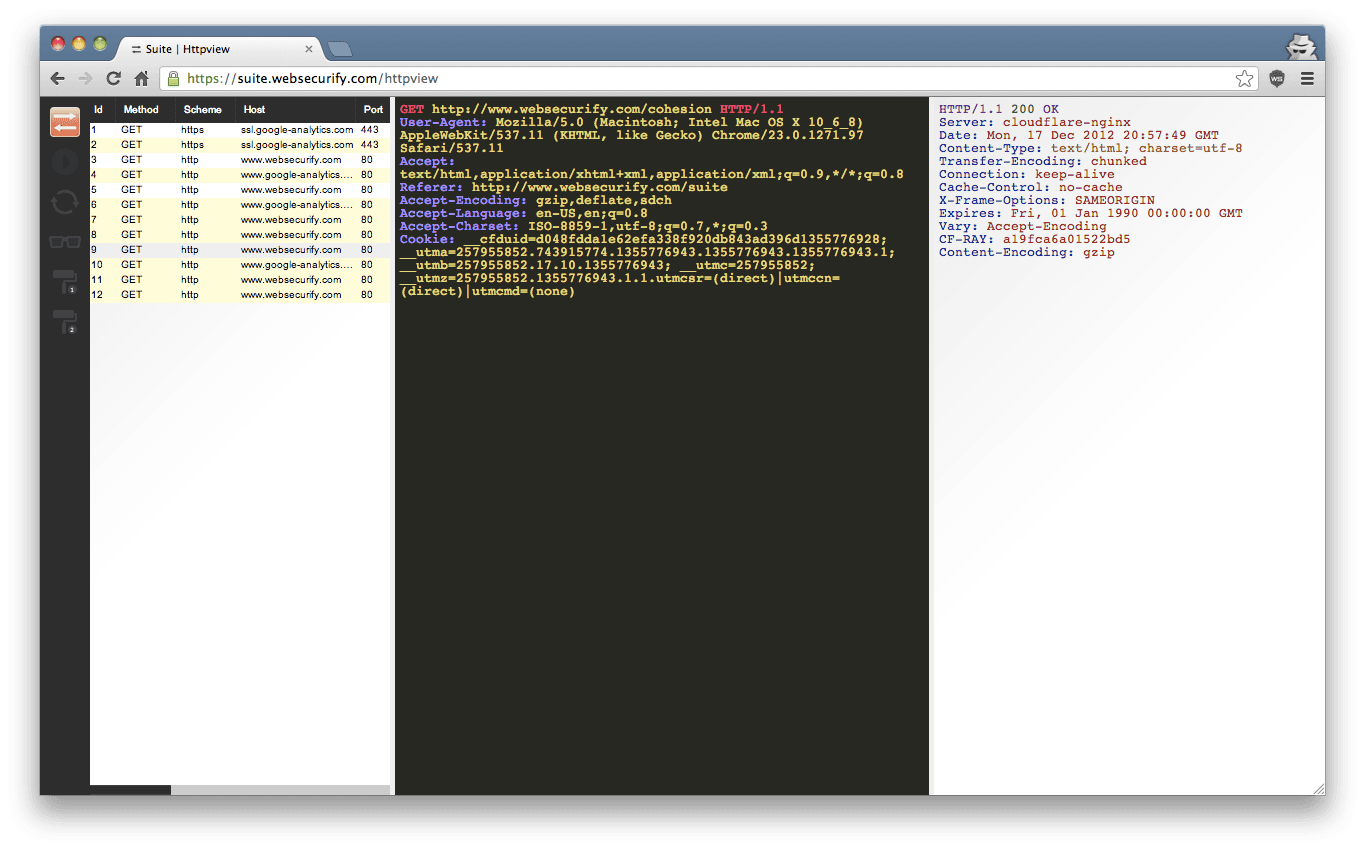Click the Accept-Language request header

pos(523,213)
